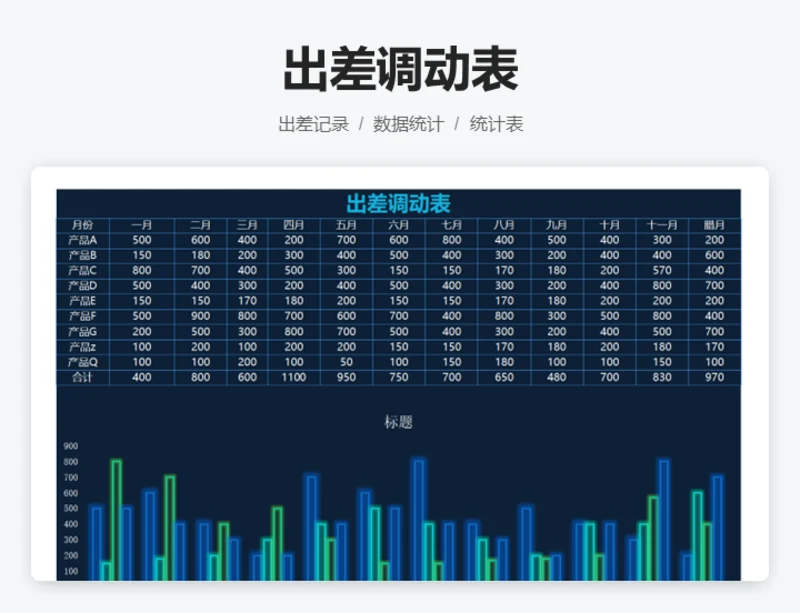The height and width of the screenshot is (613, 800).
Task: Click the large page heading 出差调动表
Action: pos(401,69)
